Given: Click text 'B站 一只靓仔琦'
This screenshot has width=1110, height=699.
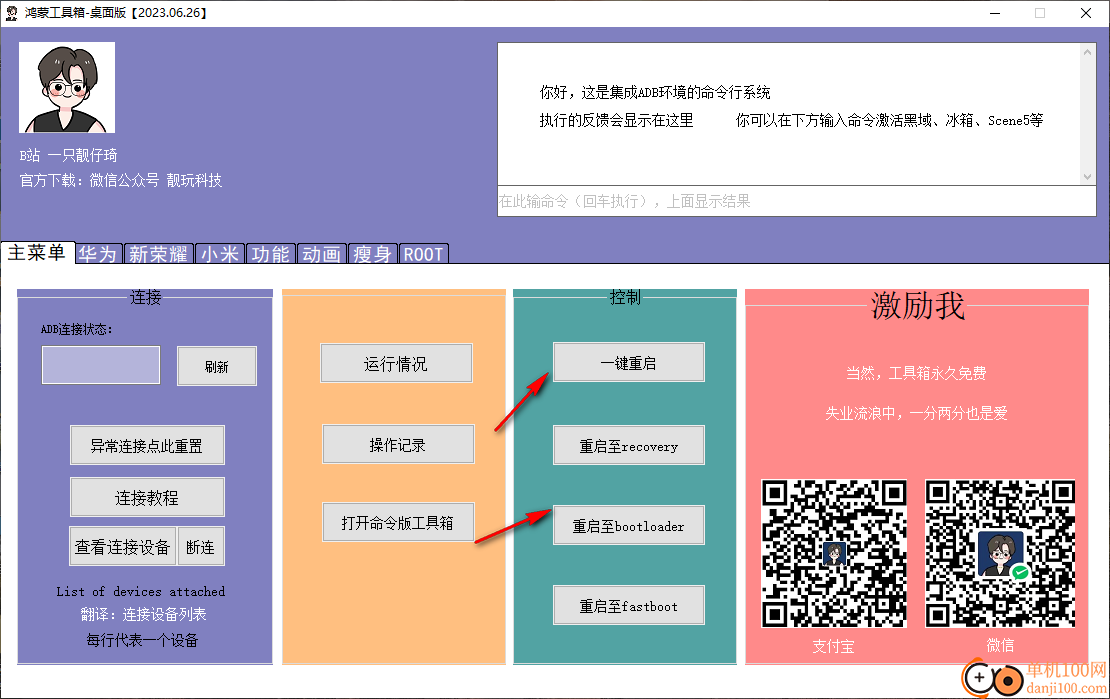Looking at the screenshot, I should [69, 155].
